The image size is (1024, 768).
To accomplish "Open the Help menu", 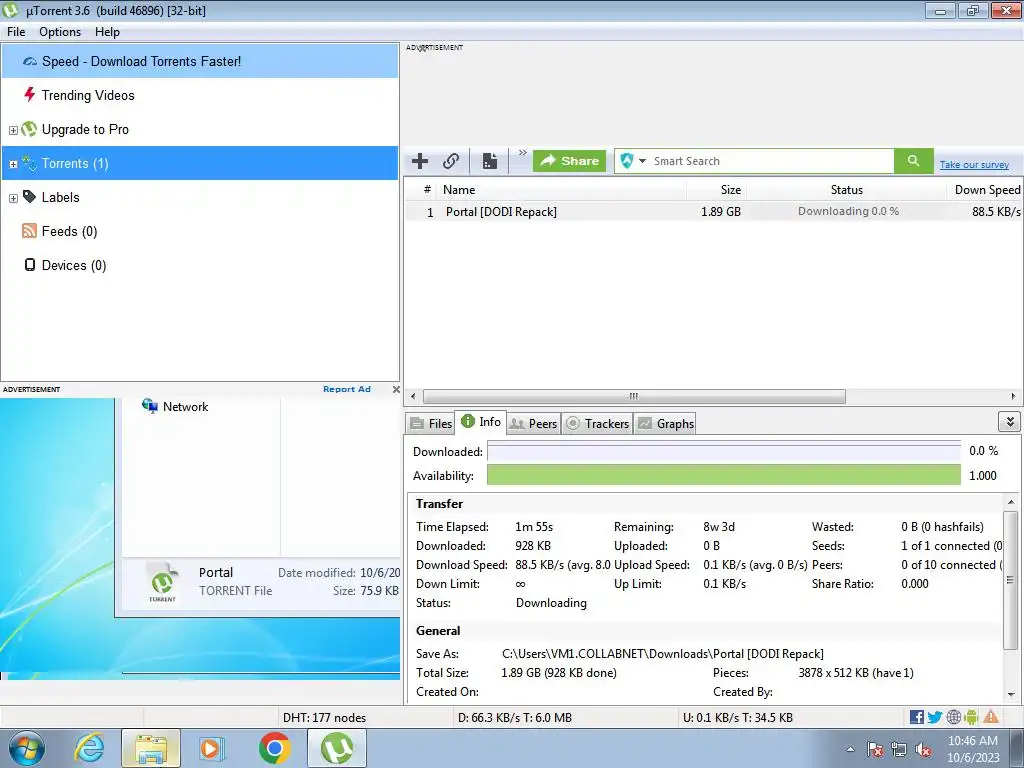I will click(x=107, y=32).
